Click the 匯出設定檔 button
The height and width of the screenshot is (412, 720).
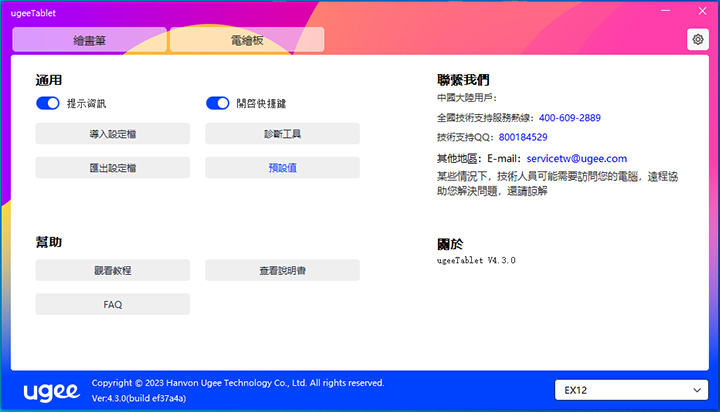point(112,168)
